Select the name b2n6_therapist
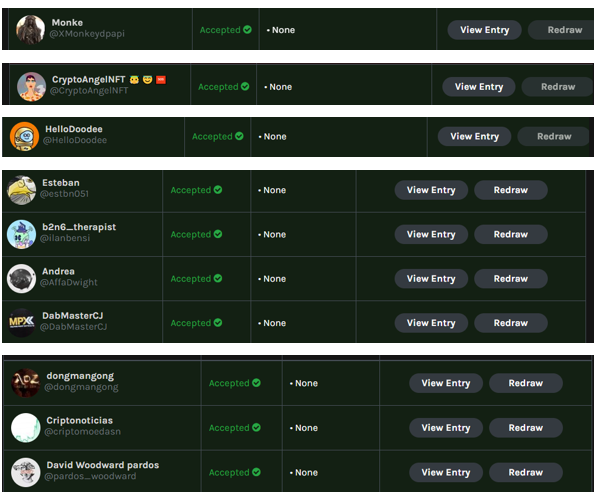This screenshot has width=602, height=493. click(x=79, y=227)
